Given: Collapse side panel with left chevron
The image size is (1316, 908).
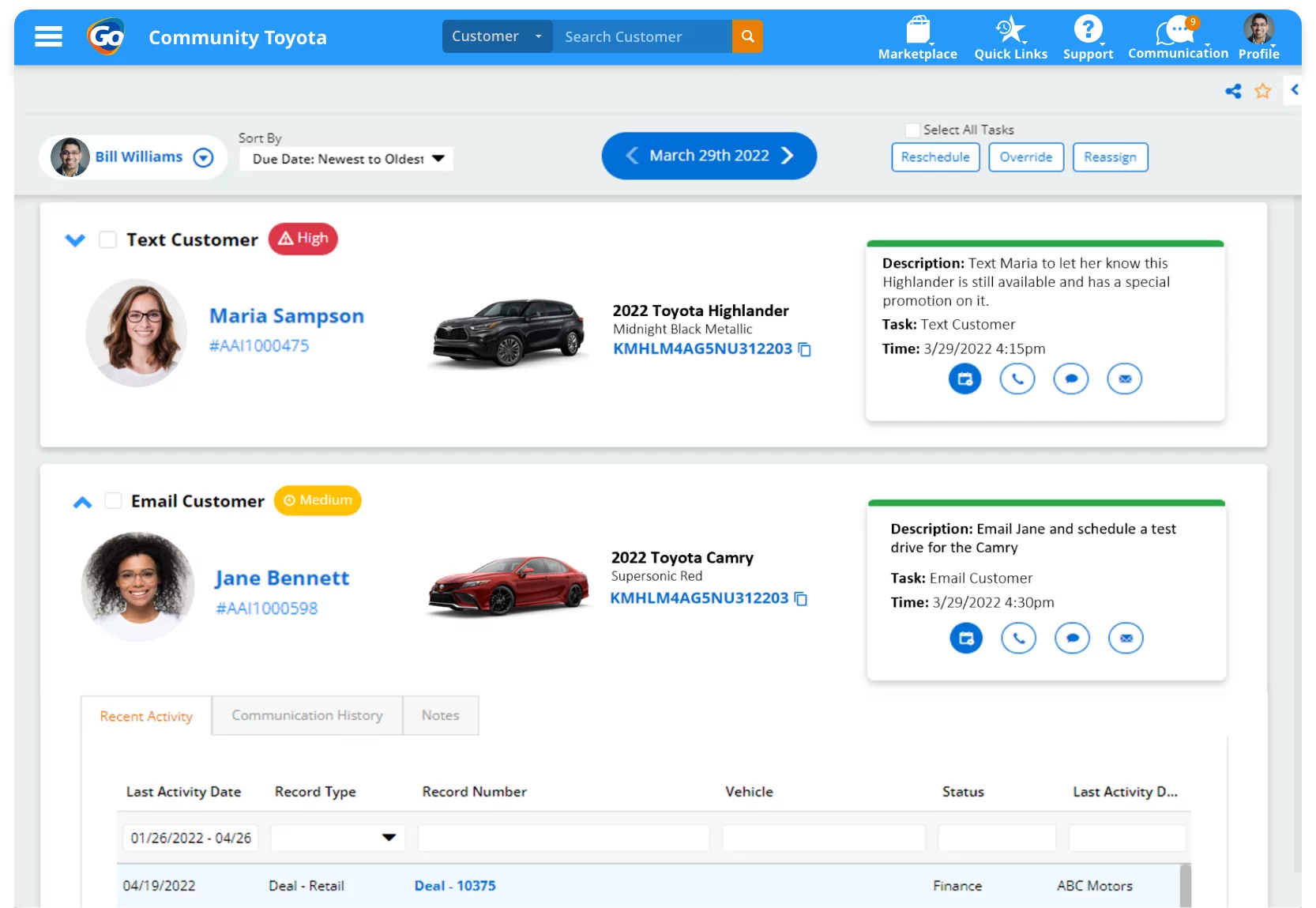Looking at the screenshot, I should tap(1294, 90).
